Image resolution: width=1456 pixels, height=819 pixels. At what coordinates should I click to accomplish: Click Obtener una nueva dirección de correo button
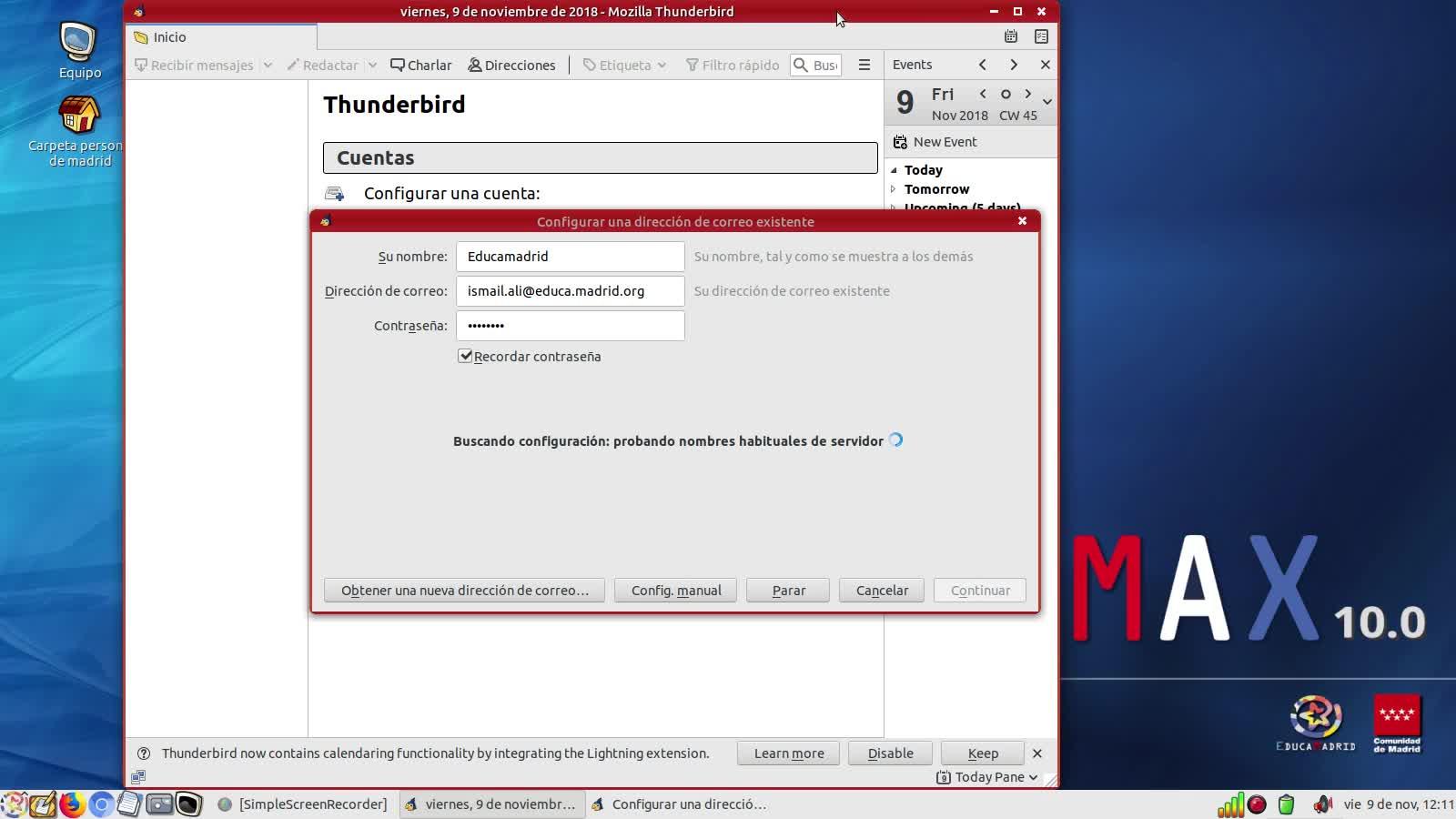[x=465, y=591]
